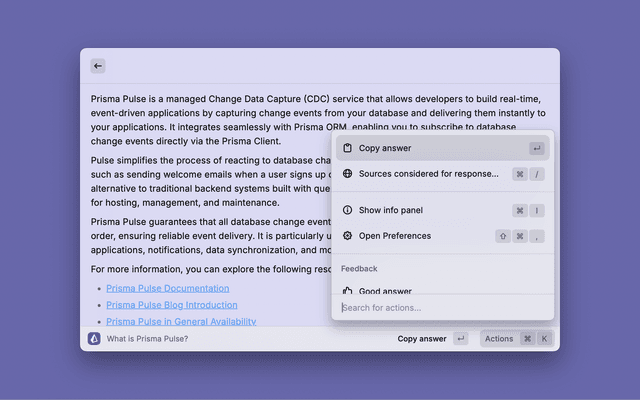Click the thumbs-up icon for Good answer
Screen dimensions: 640x400
point(347,291)
